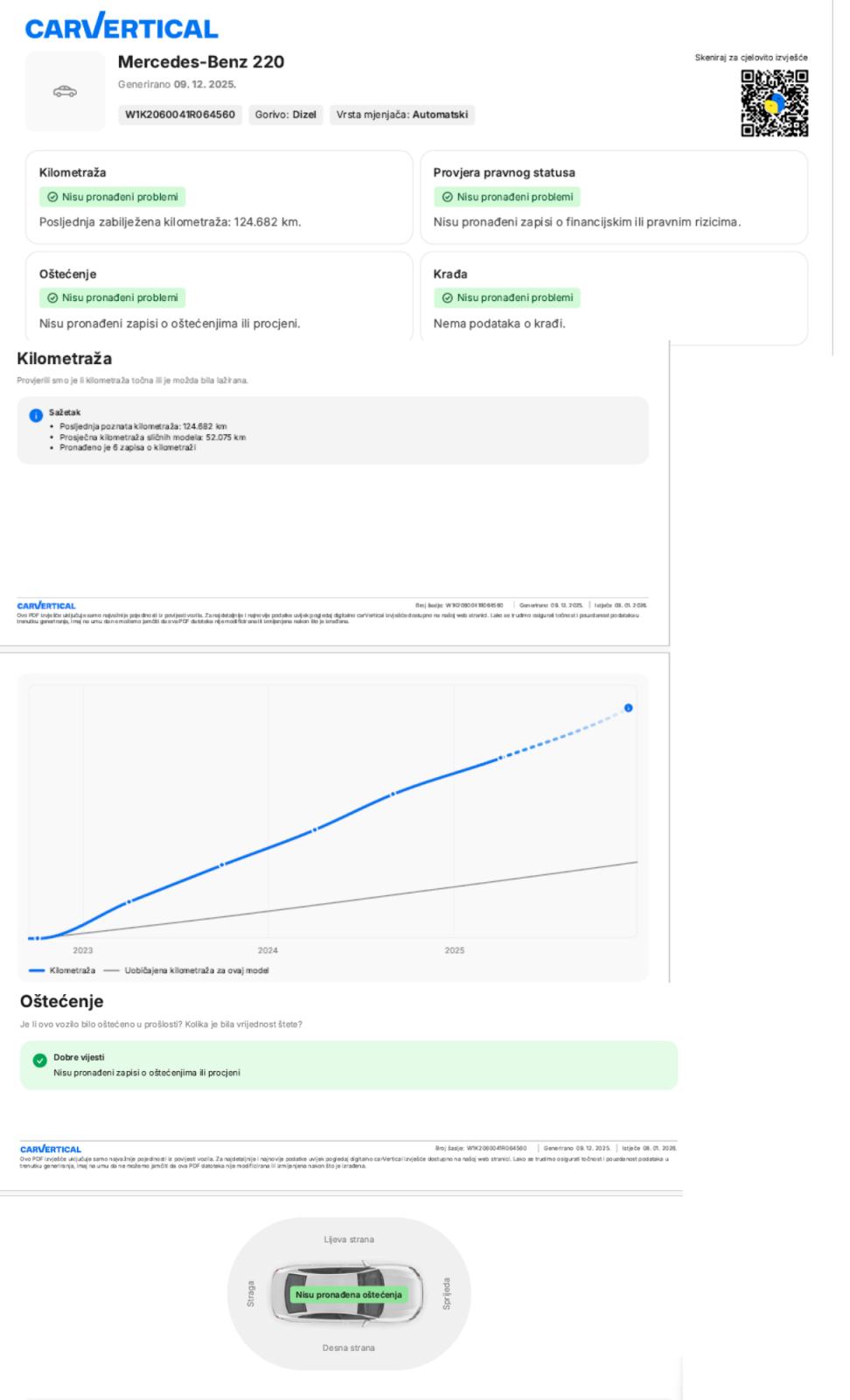Click the blue info icon beside Sažetak

[36, 416]
